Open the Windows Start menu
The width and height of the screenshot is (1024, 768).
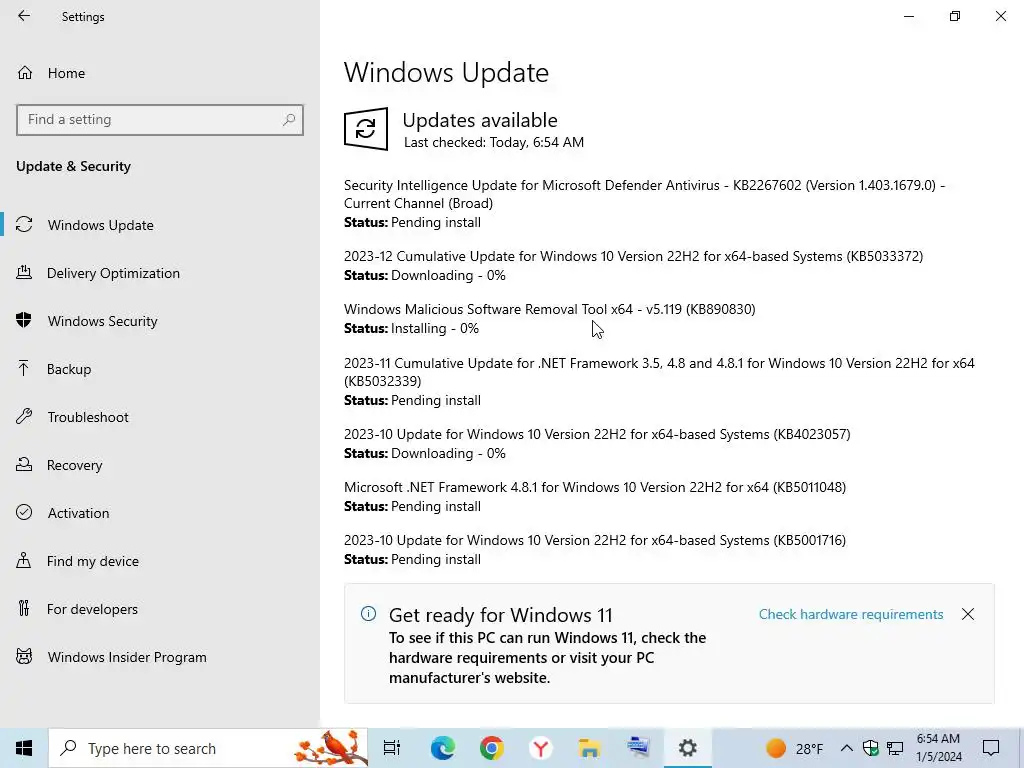[x=24, y=748]
